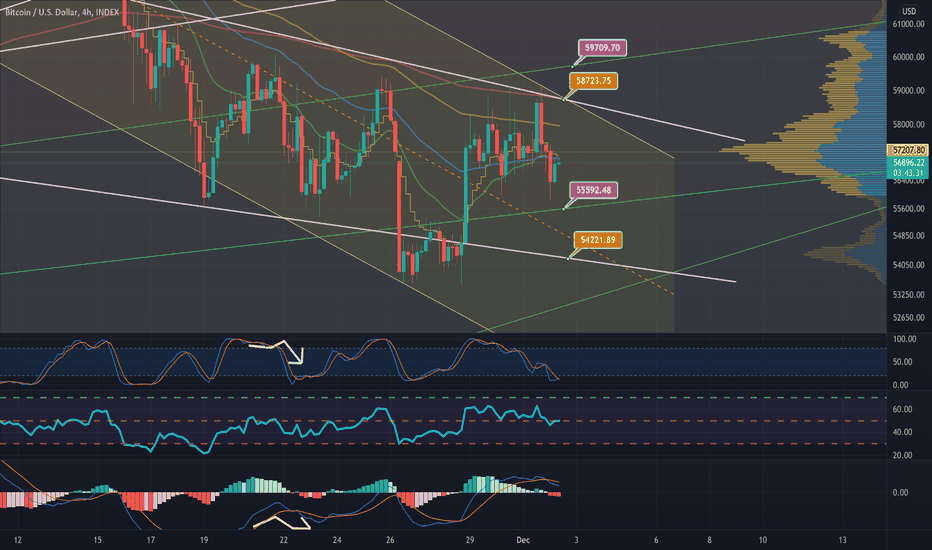
Task: Click the 59000.00 price axis level
Action: (x=908, y=90)
